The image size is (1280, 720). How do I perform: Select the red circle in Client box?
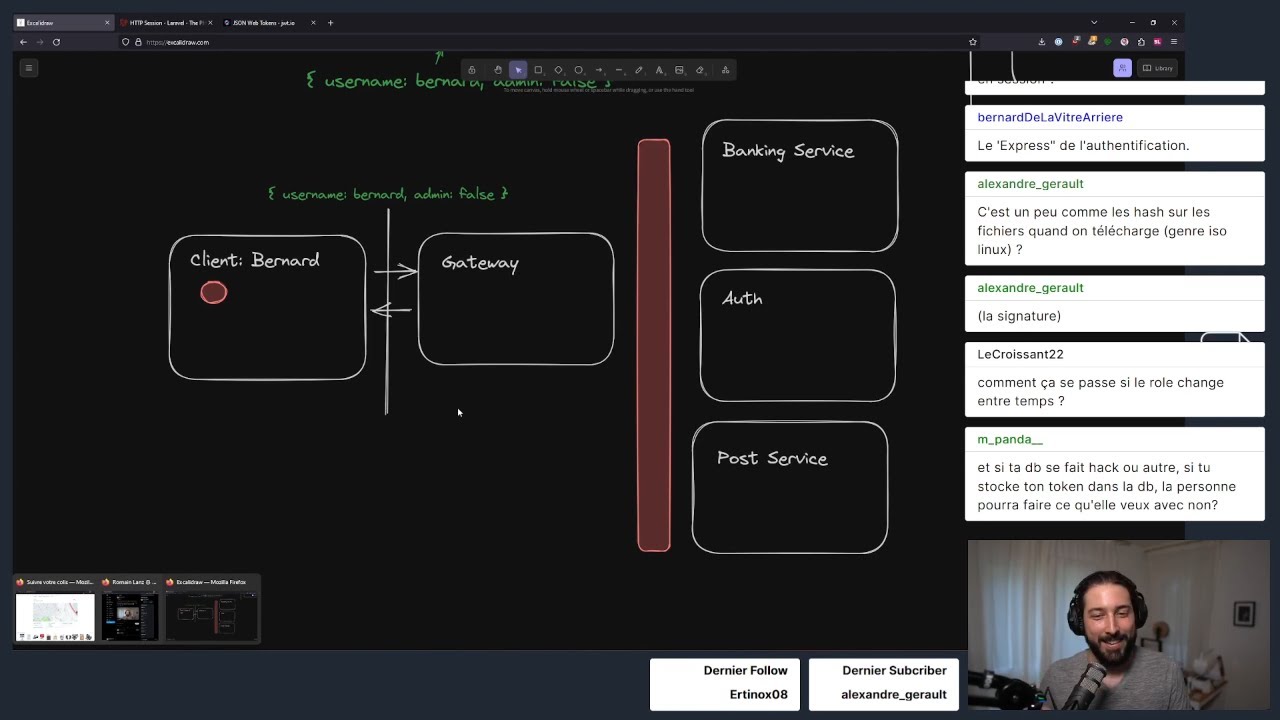point(214,292)
